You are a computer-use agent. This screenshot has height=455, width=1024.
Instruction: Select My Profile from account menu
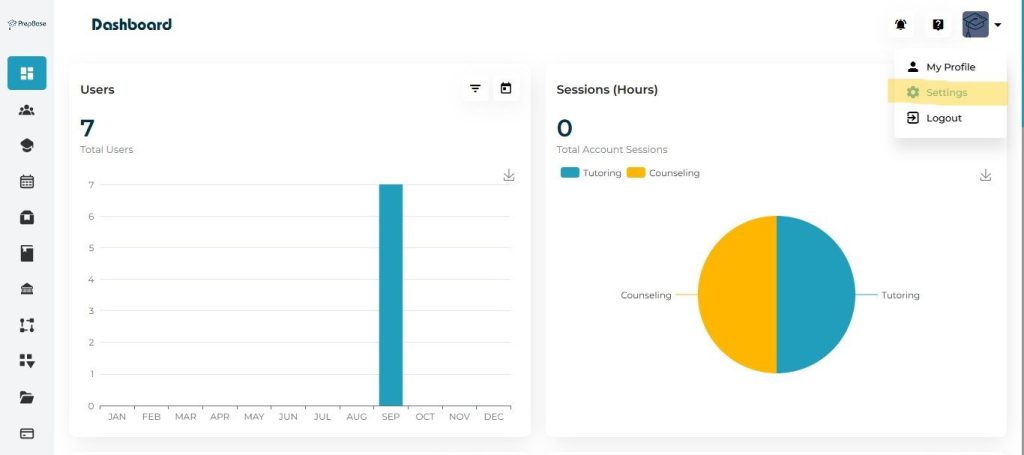coord(949,67)
